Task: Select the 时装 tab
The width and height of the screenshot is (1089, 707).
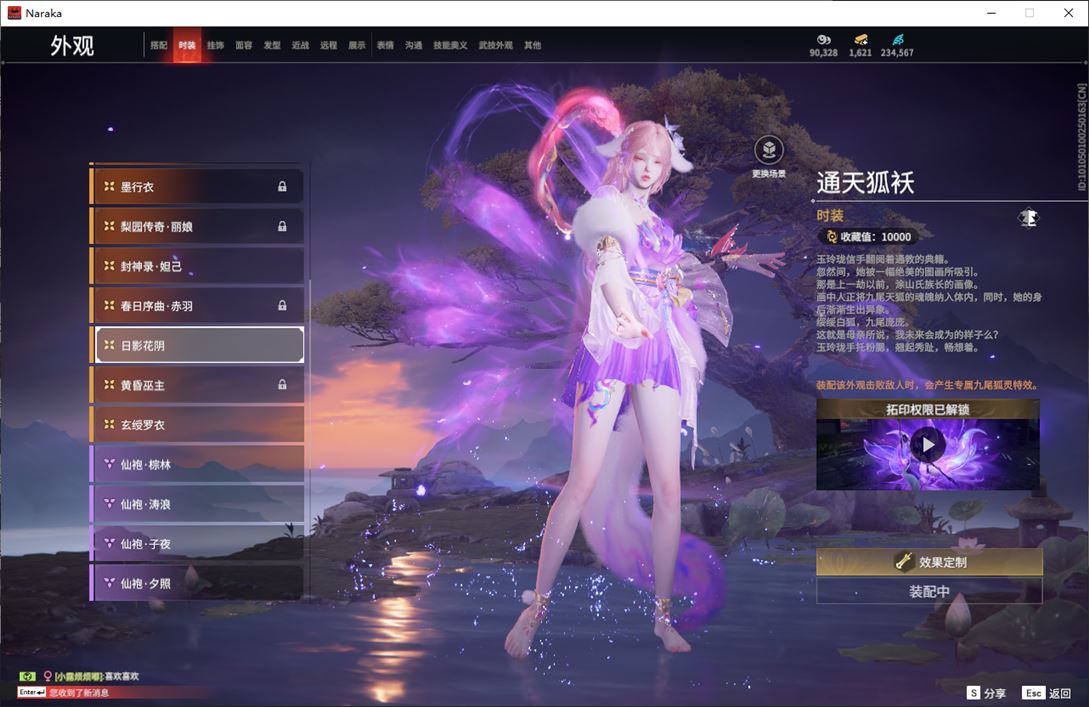Action: [187, 45]
